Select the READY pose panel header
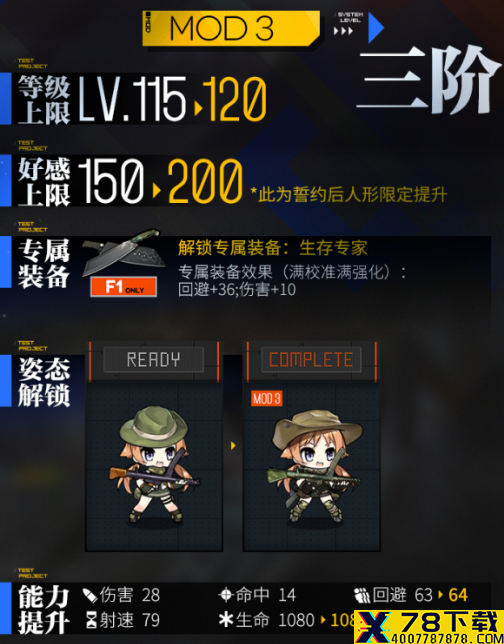The height and width of the screenshot is (644, 504). 154,360
